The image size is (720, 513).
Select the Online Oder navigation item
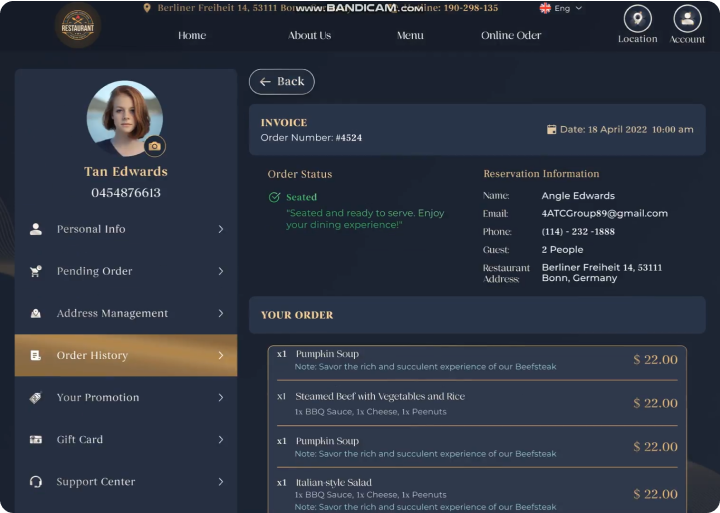tap(511, 35)
